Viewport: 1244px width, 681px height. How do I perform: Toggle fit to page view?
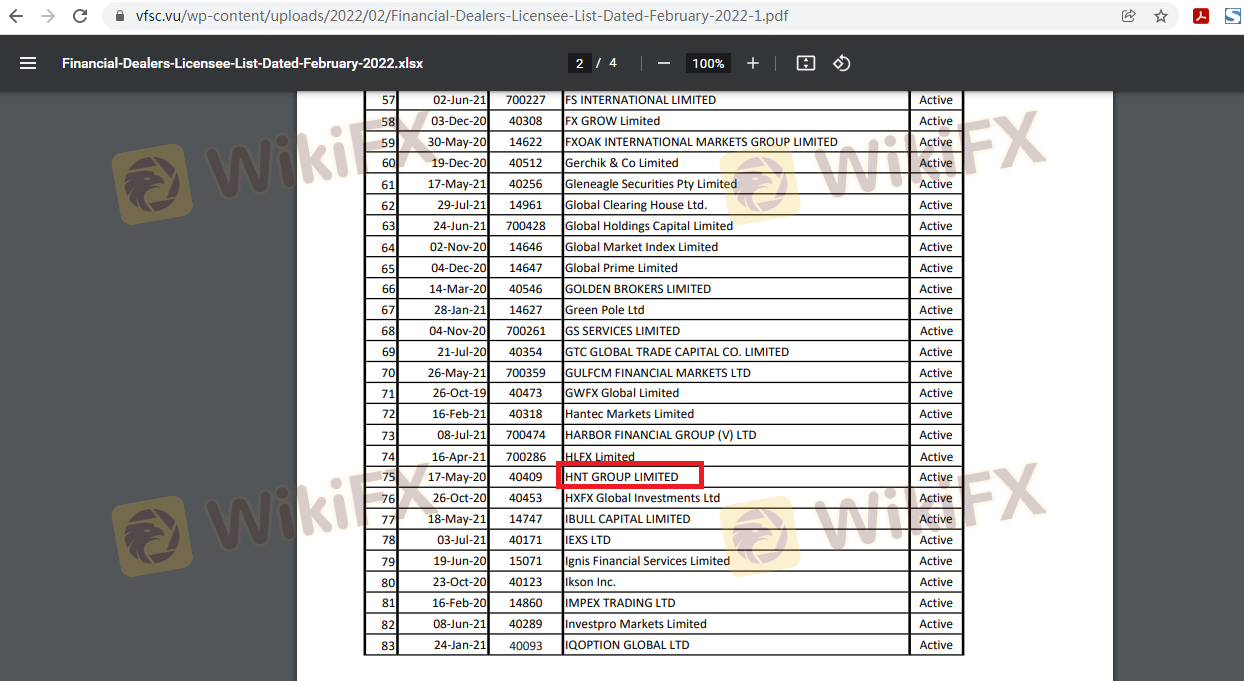(x=805, y=63)
